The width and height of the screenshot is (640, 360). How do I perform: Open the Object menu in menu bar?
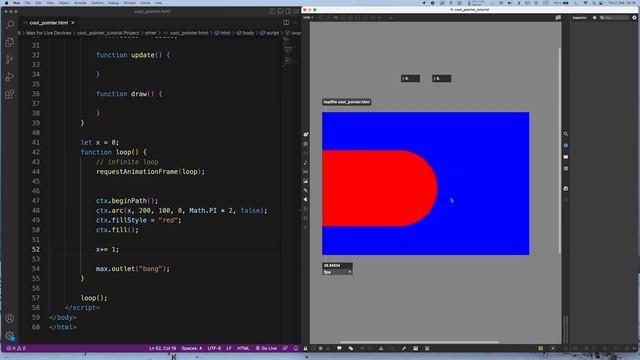tap(64, 3)
